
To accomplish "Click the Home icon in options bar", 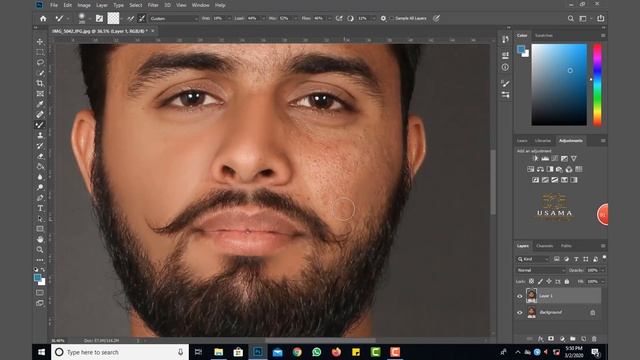I will click(43, 18).
